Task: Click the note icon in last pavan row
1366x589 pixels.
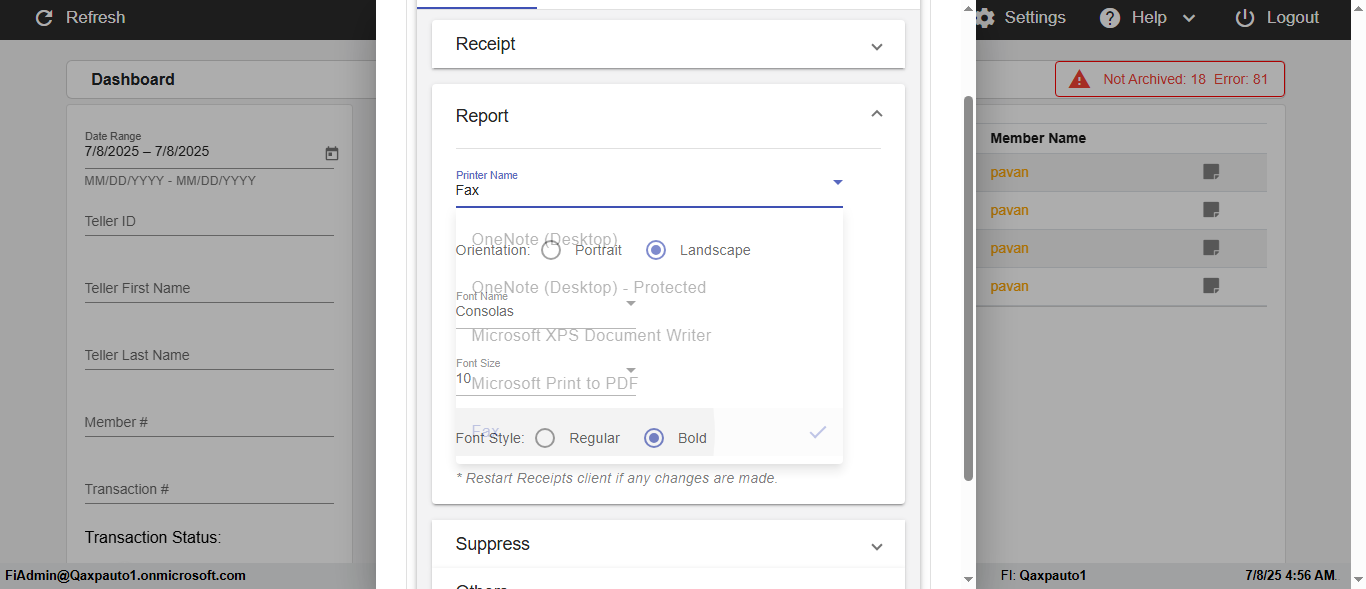Action: pos(1211,286)
